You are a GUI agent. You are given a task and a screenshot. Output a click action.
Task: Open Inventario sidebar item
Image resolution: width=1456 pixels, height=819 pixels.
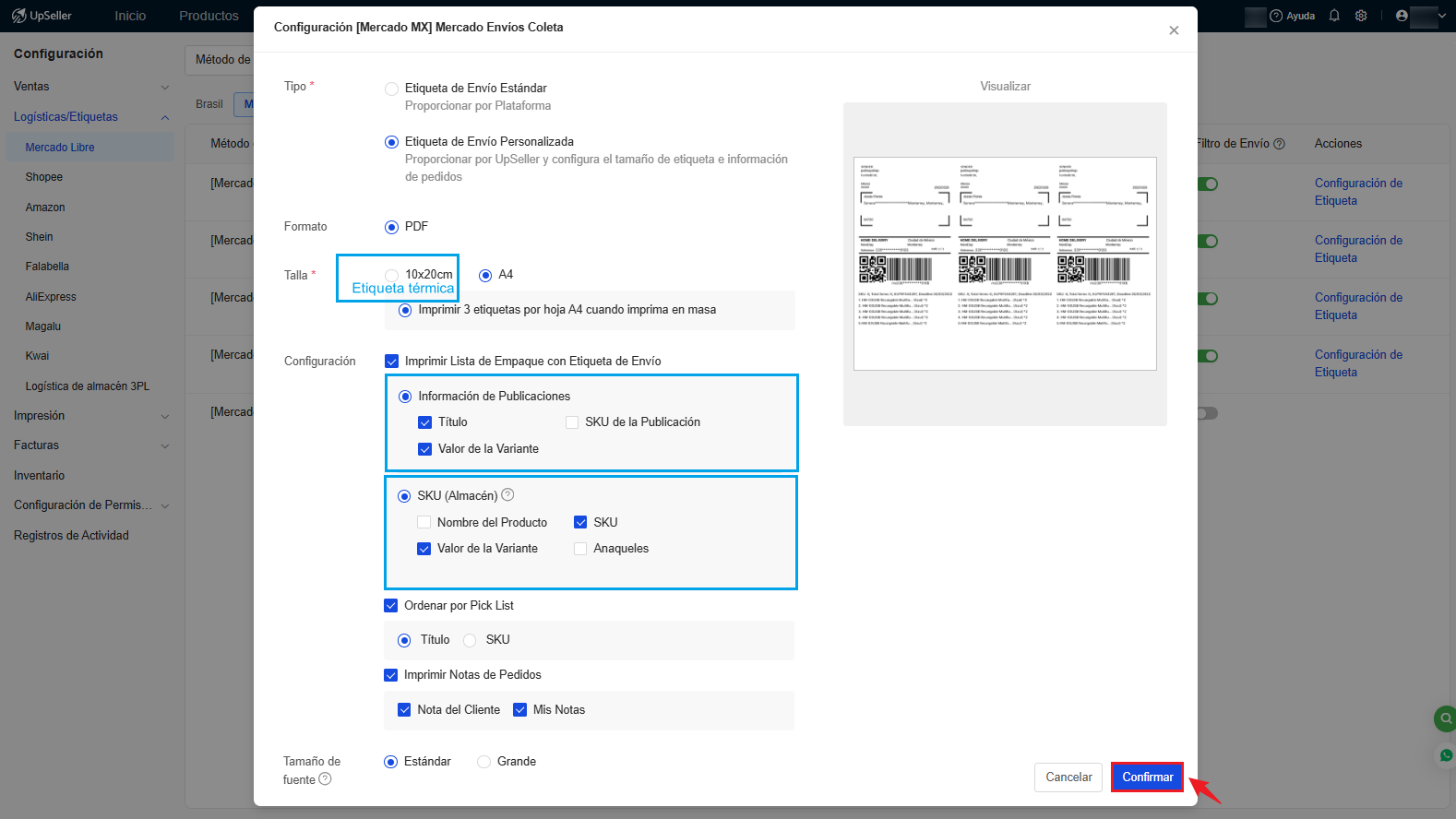tap(39, 476)
